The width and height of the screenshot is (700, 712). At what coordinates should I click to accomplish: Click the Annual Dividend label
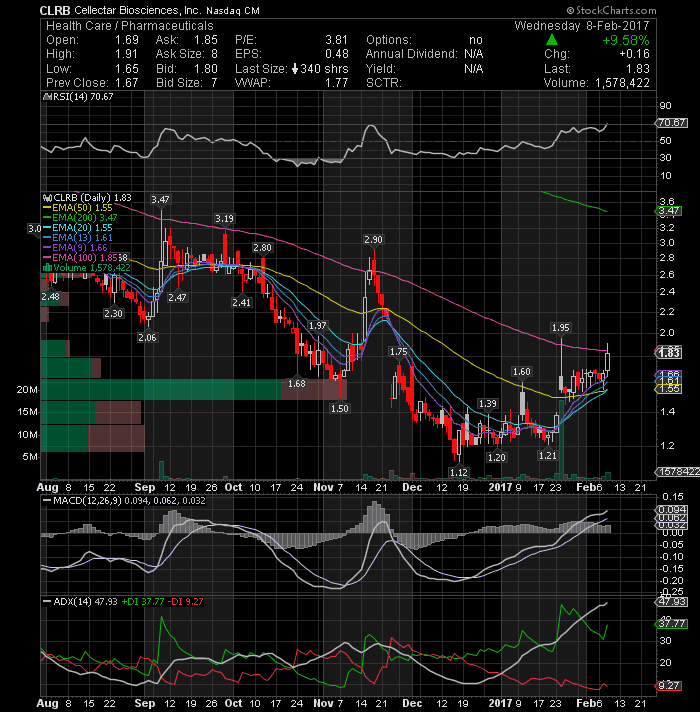pyautogui.click(x=411, y=54)
